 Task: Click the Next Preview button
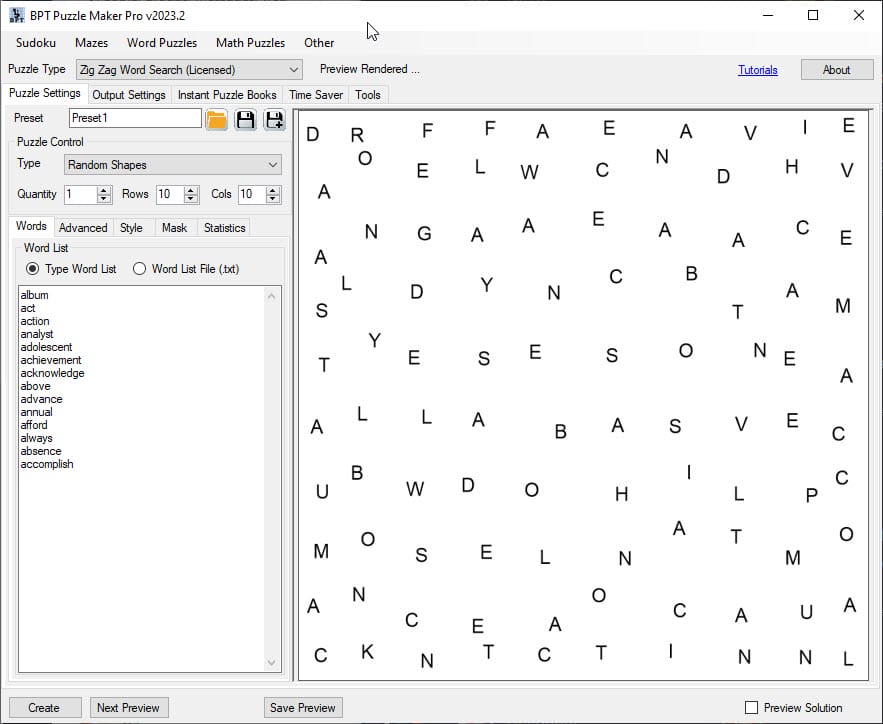click(128, 708)
